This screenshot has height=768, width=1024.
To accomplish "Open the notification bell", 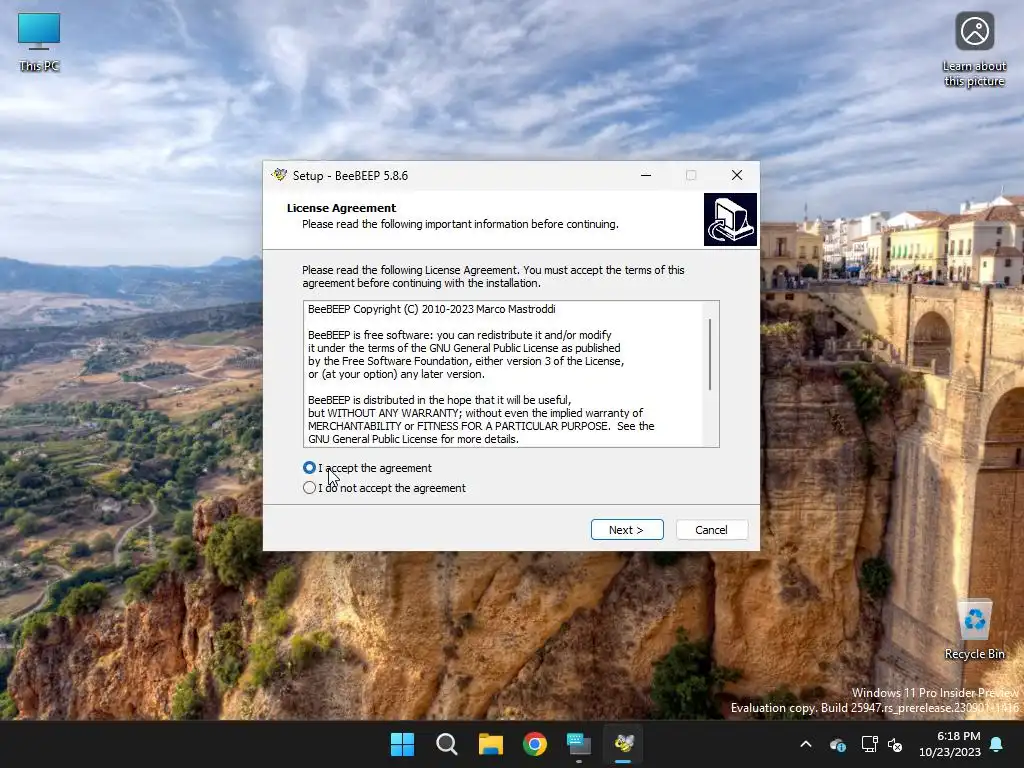I will click(997, 744).
